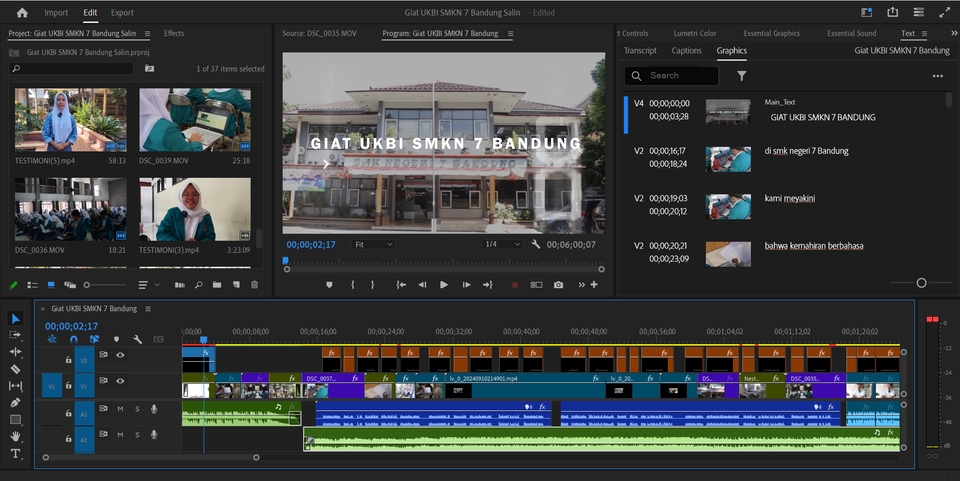Open Source: DSC_0035.MOV tab
This screenshot has height=481, width=960.
pos(319,33)
